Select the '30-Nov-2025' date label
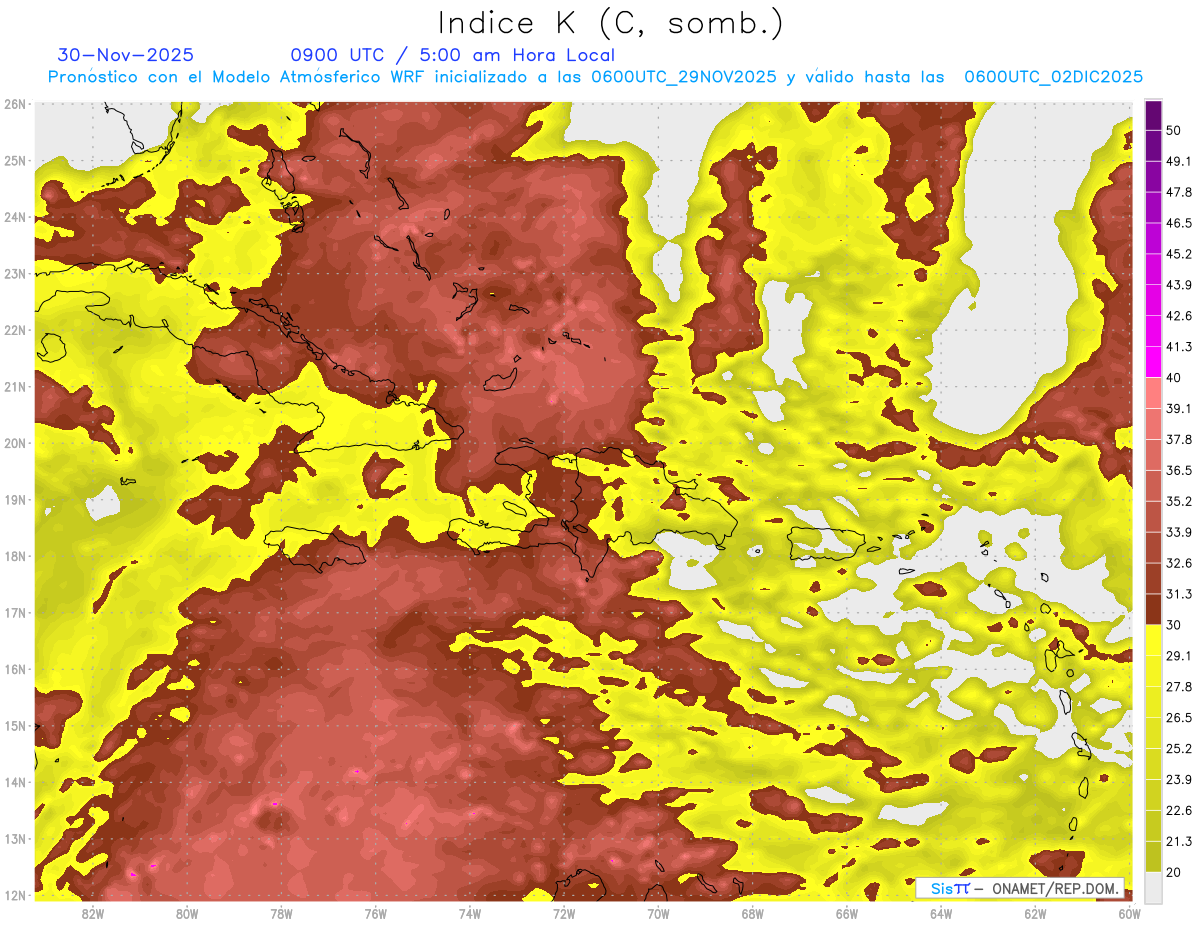This screenshot has width=1200, height=927. 126,55
